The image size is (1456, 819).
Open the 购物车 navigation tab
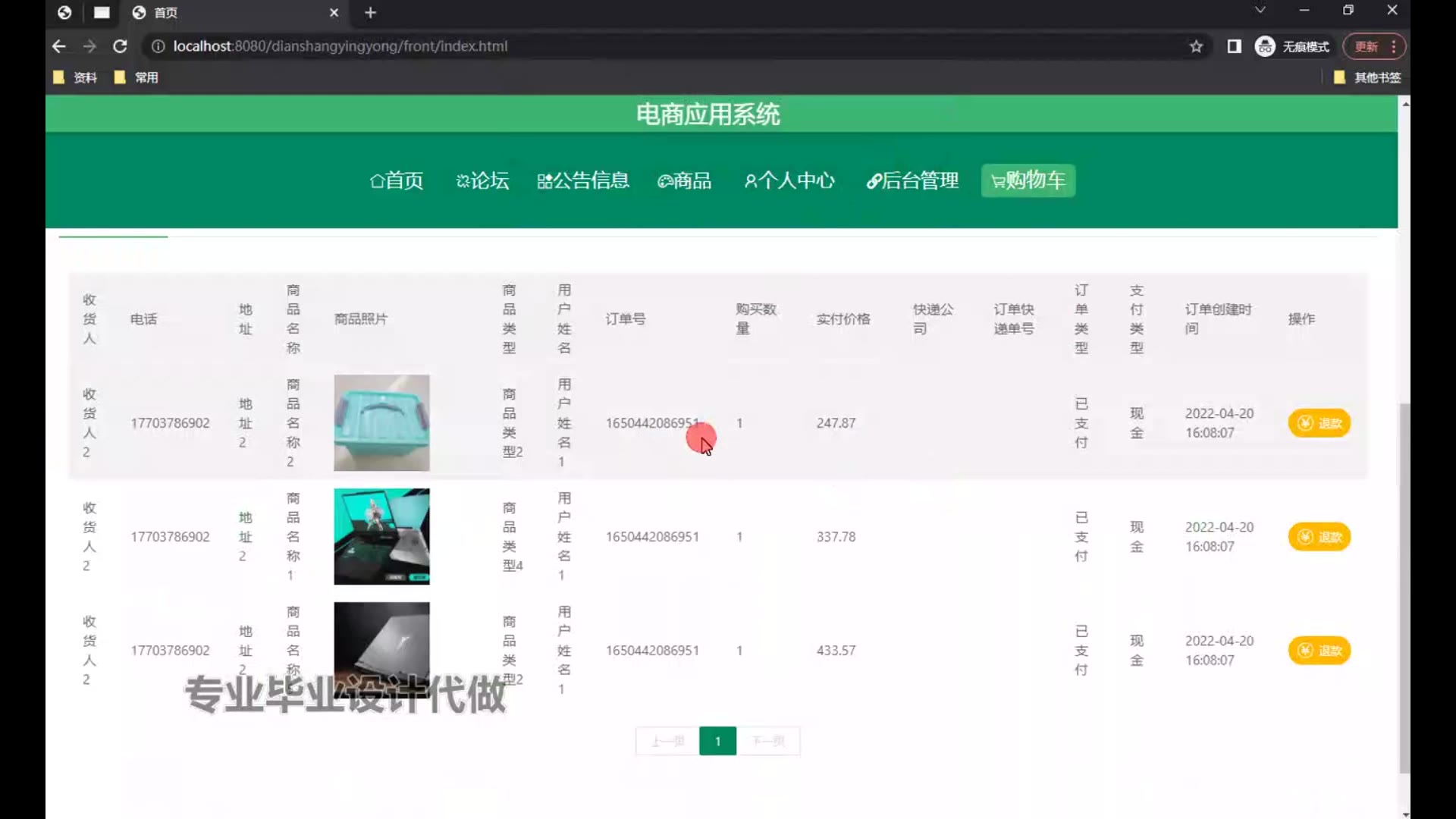1028,180
